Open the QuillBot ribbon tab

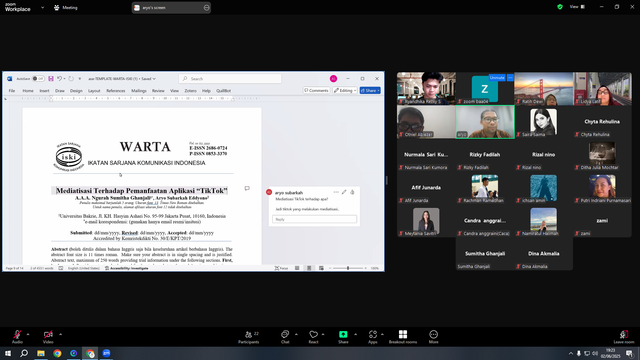click(x=223, y=91)
